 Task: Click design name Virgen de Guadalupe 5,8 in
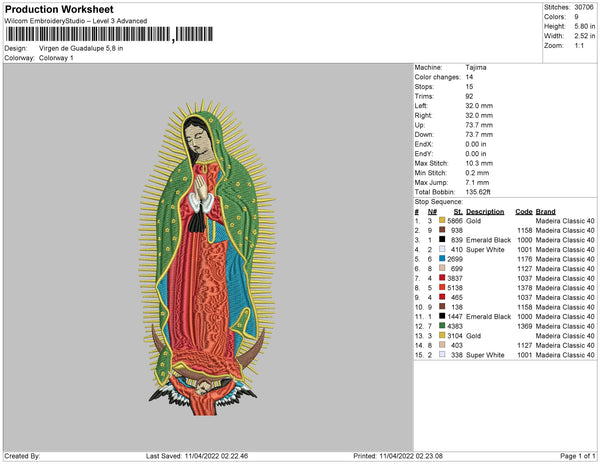pyautogui.click(x=81, y=49)
